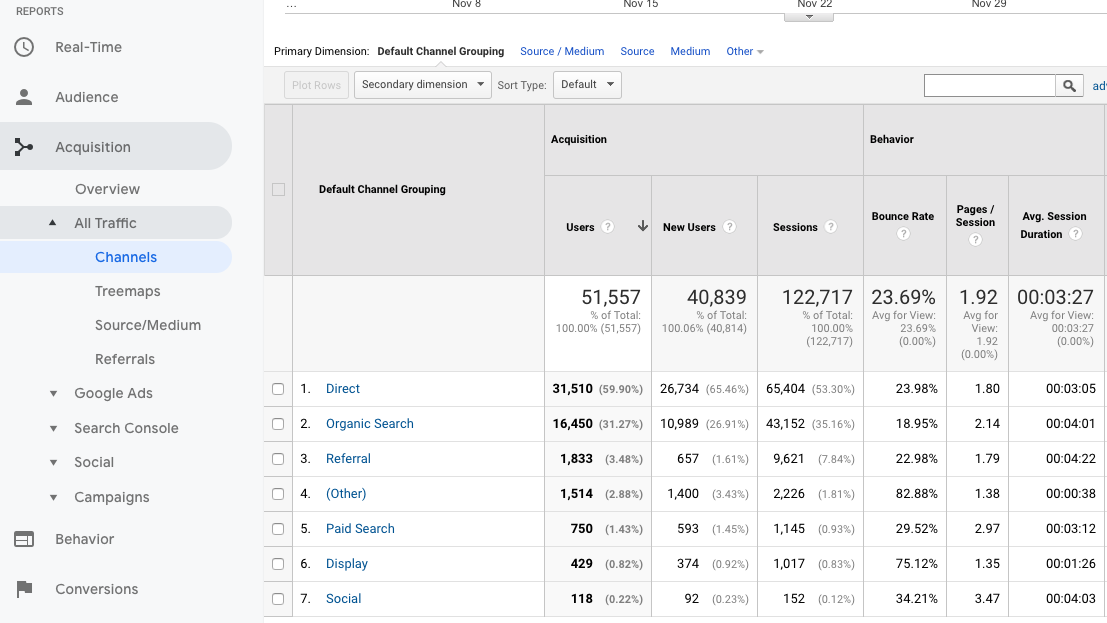Open the Direct channel link
The image size is (1107, 623).
(x=342, y=388)
